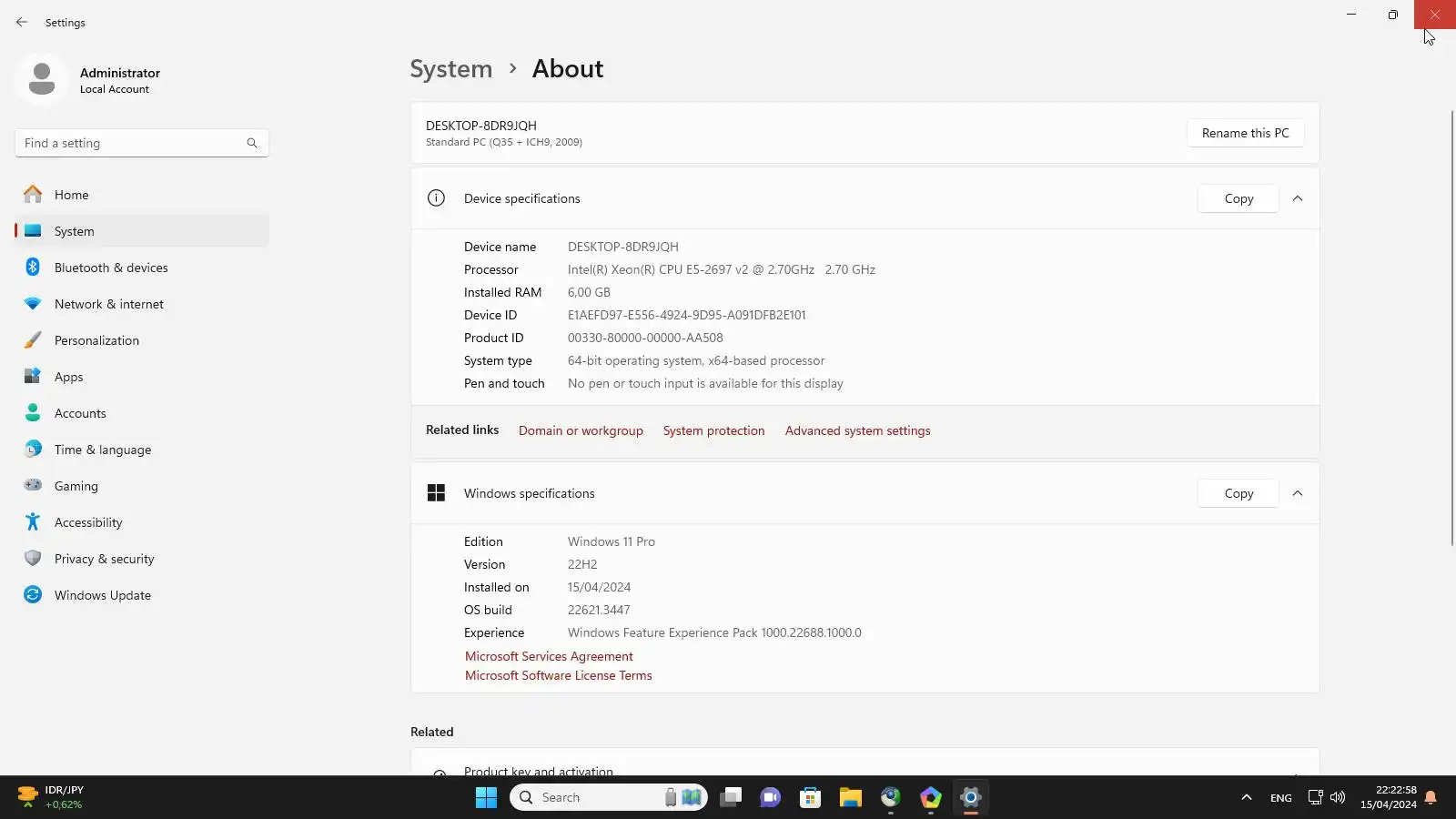Click the Device ID value text
The image size is (1456, 819).
pyautogui.click(x=686, y=315)
